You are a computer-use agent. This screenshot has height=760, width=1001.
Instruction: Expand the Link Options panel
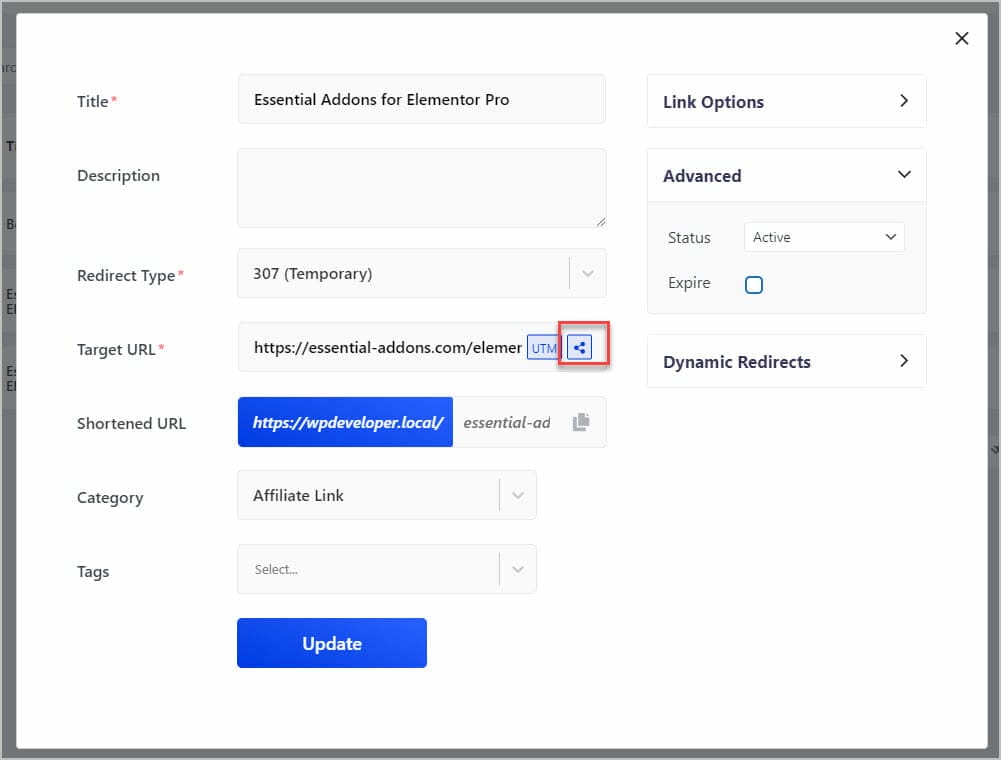tap(786, 102)
